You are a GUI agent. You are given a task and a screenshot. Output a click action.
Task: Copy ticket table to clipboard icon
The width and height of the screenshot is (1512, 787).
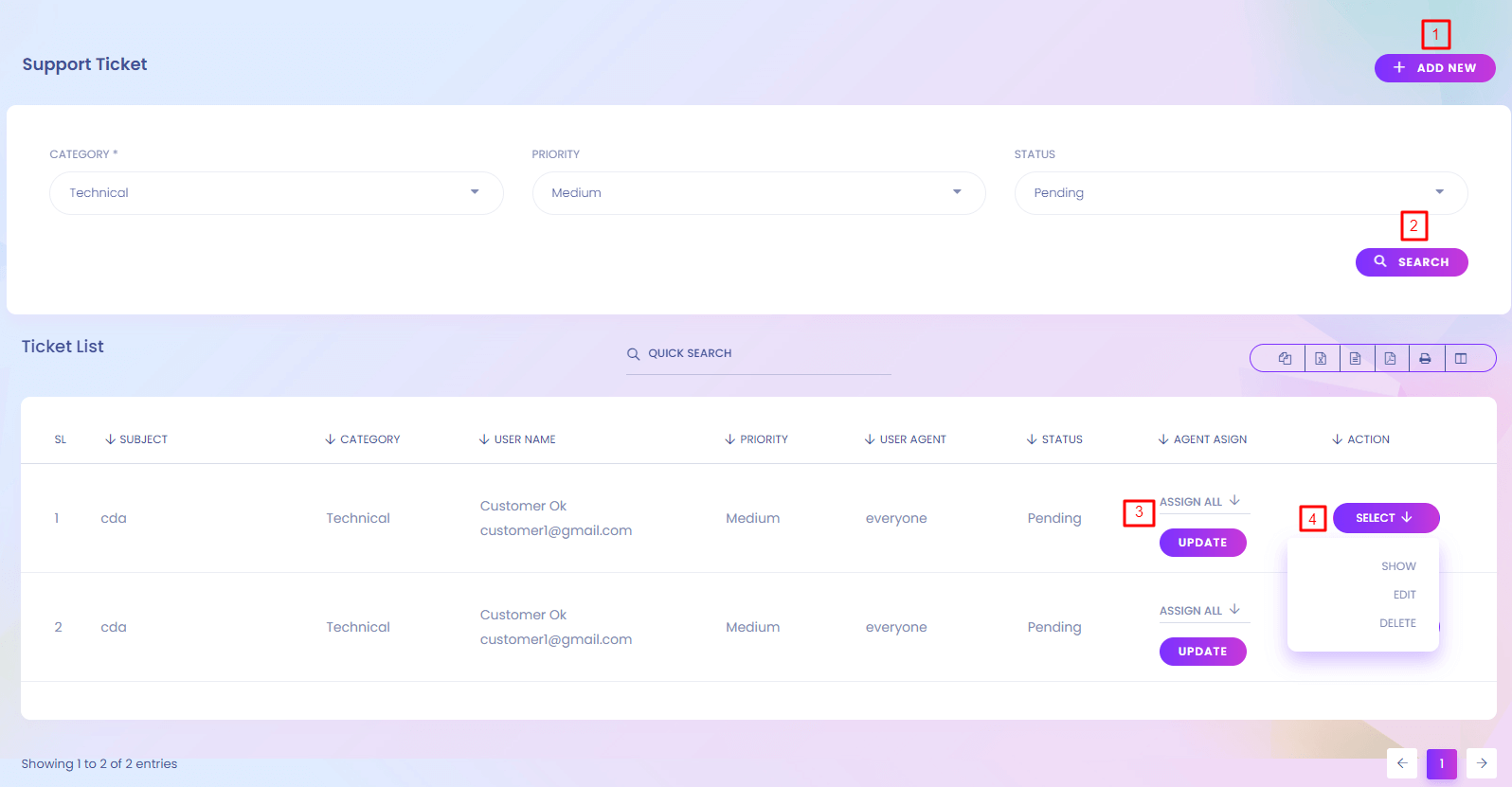(x=1285, y=358)
